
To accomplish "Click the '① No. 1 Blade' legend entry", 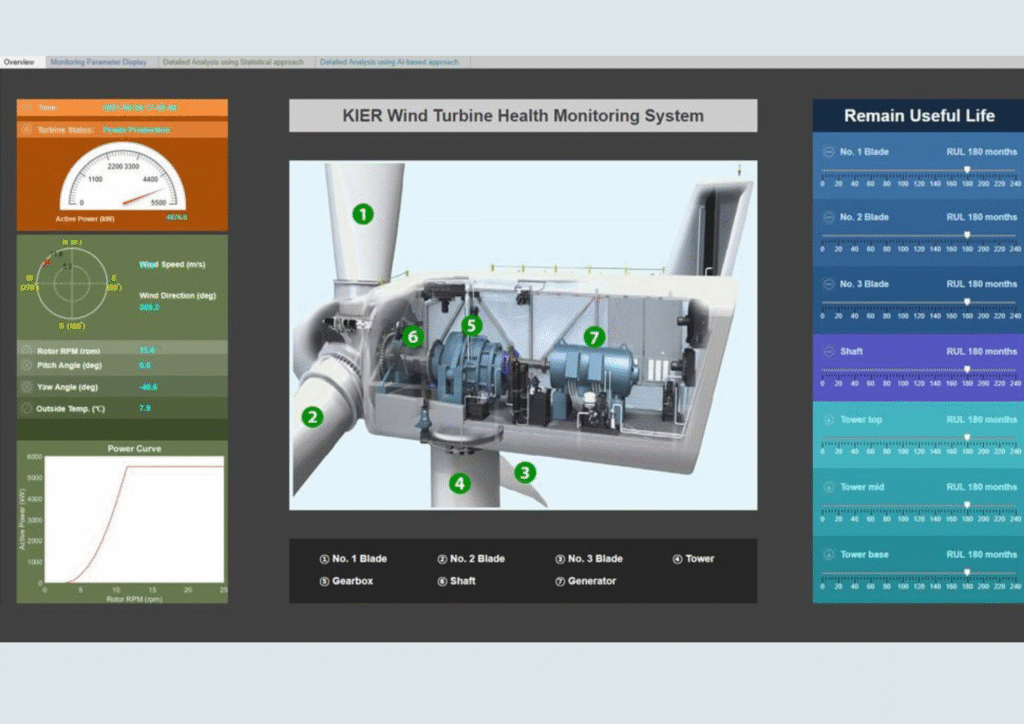I will (353, 559).
